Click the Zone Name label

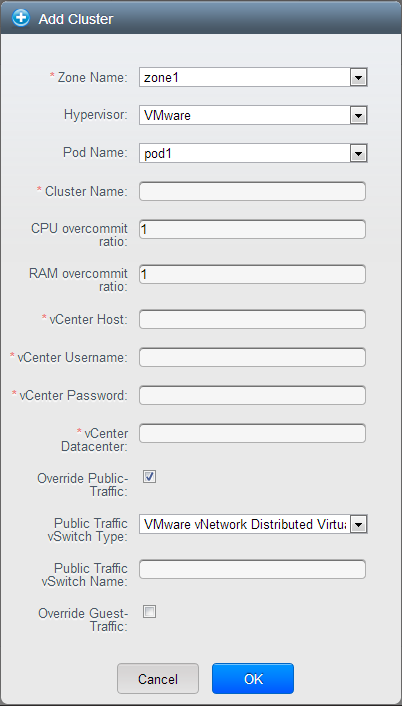[x=92, y=77]
